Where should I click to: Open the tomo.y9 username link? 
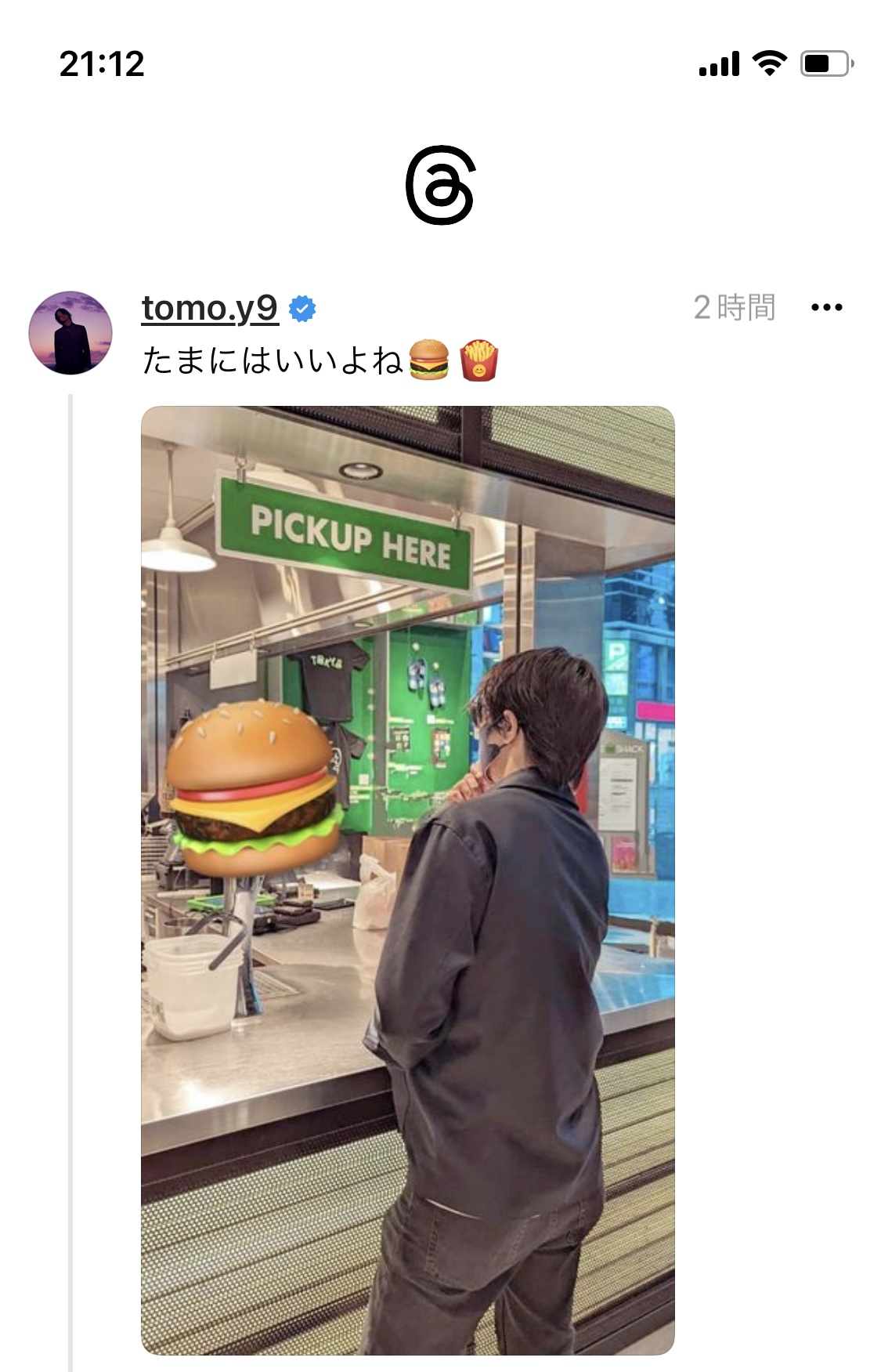click(210, 308)
